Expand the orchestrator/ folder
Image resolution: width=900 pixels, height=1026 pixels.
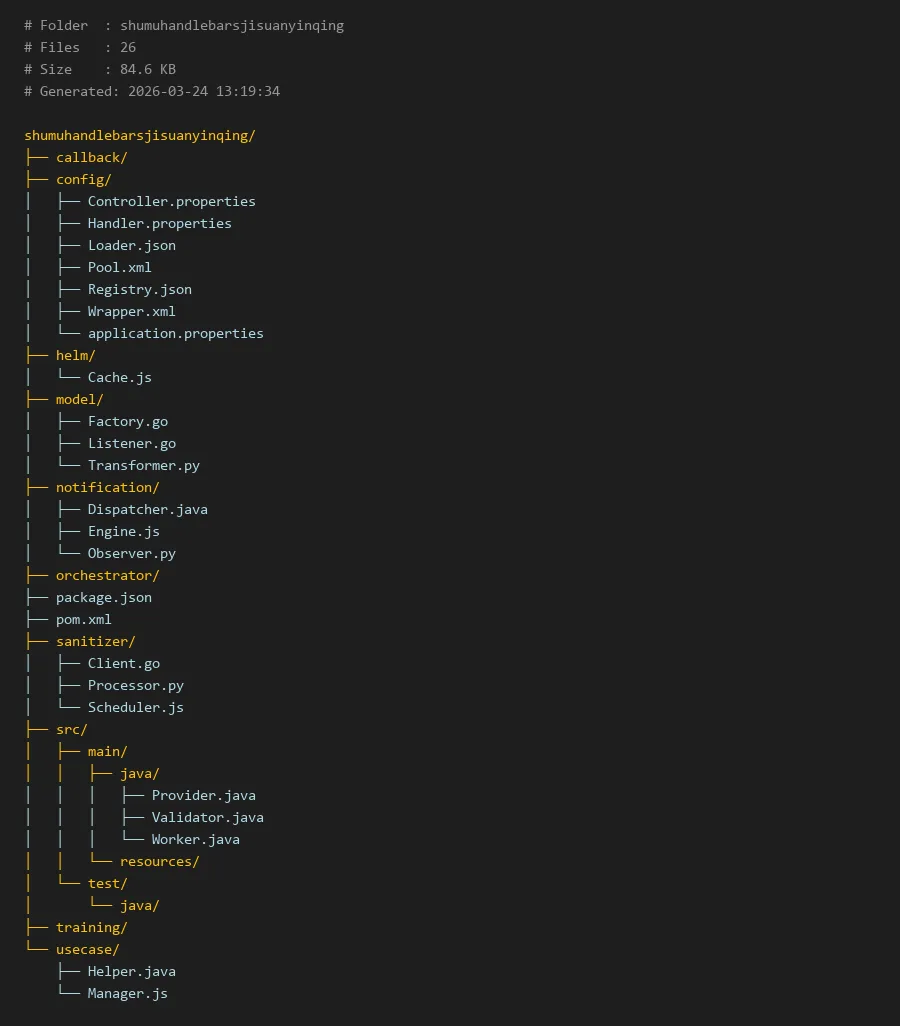[x=107, y=575]
